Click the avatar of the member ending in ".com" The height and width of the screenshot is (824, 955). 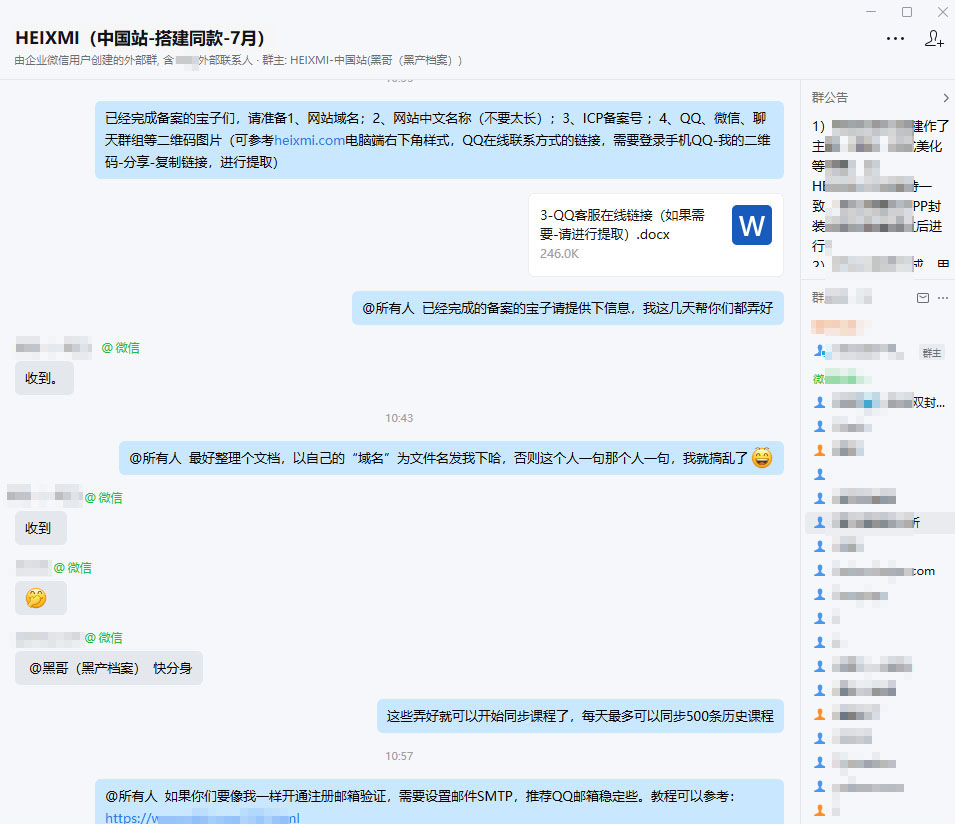pos(820,570)
